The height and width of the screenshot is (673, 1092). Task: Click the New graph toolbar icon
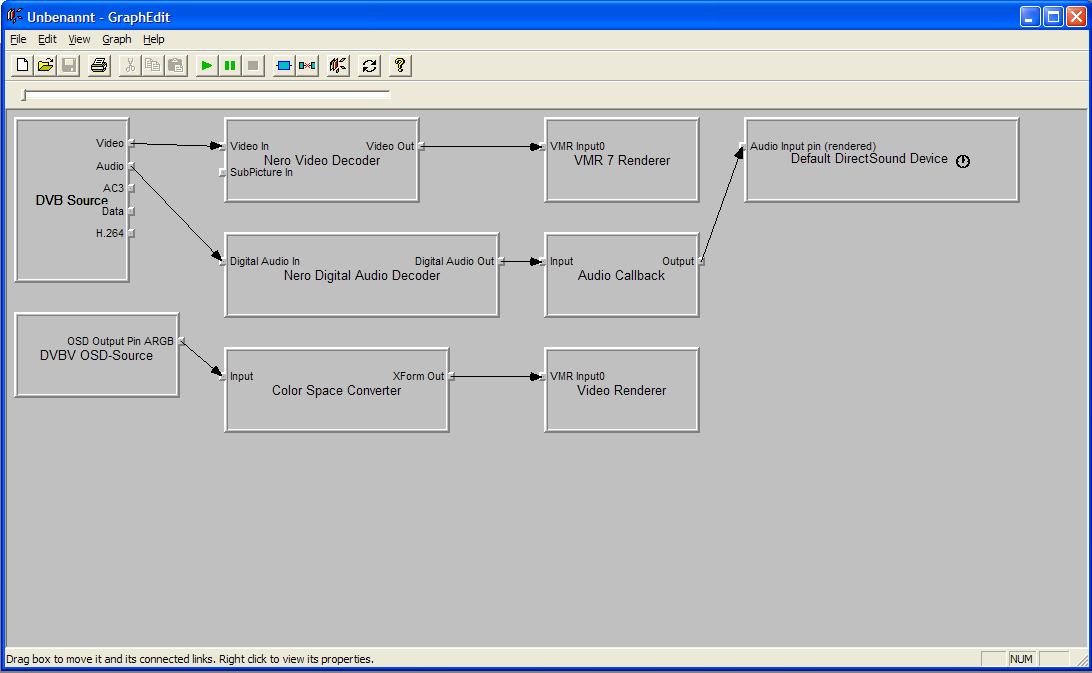[22, 66]
